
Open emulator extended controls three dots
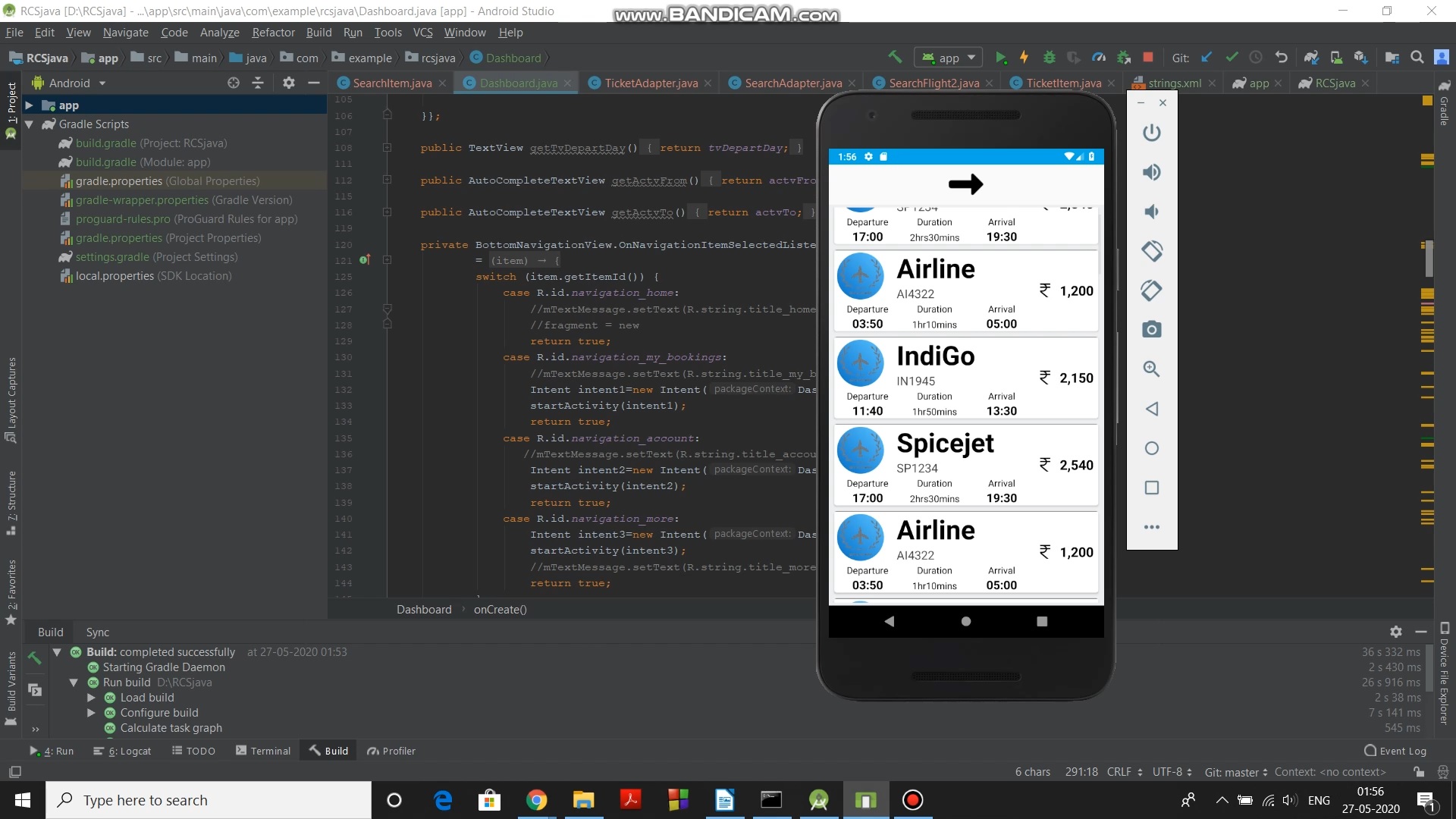(x=1152, y=527)
